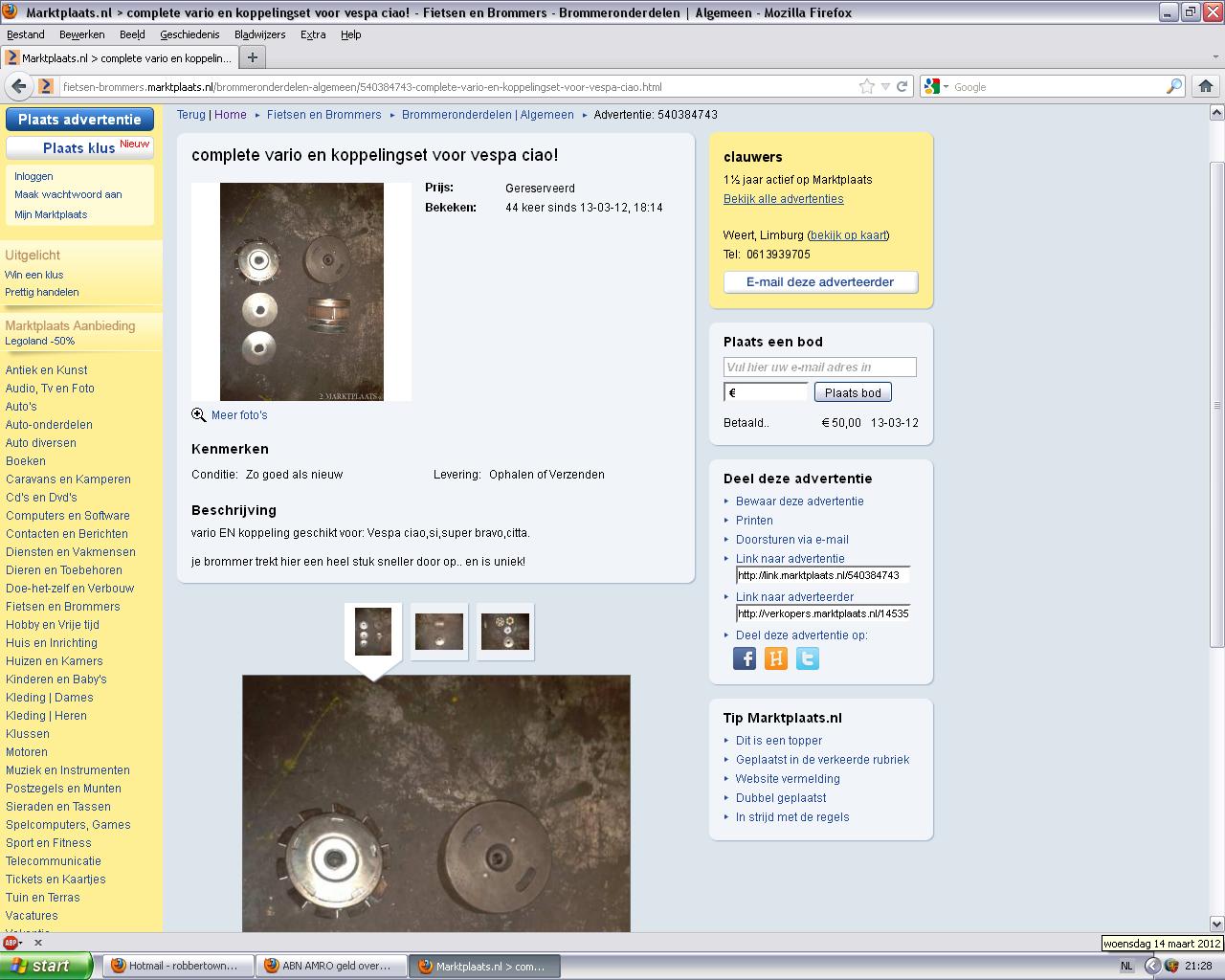
Task: Select the third photo thumbnail
Action: (504, 632)
